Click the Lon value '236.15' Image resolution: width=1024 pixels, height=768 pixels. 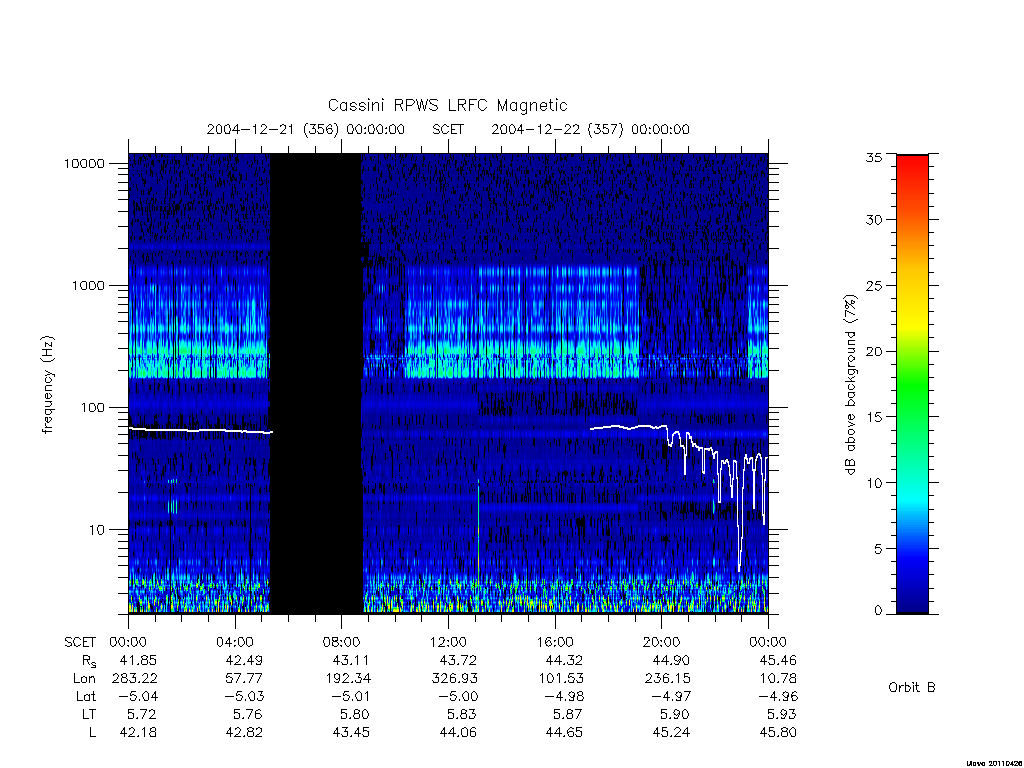point(667,679)
